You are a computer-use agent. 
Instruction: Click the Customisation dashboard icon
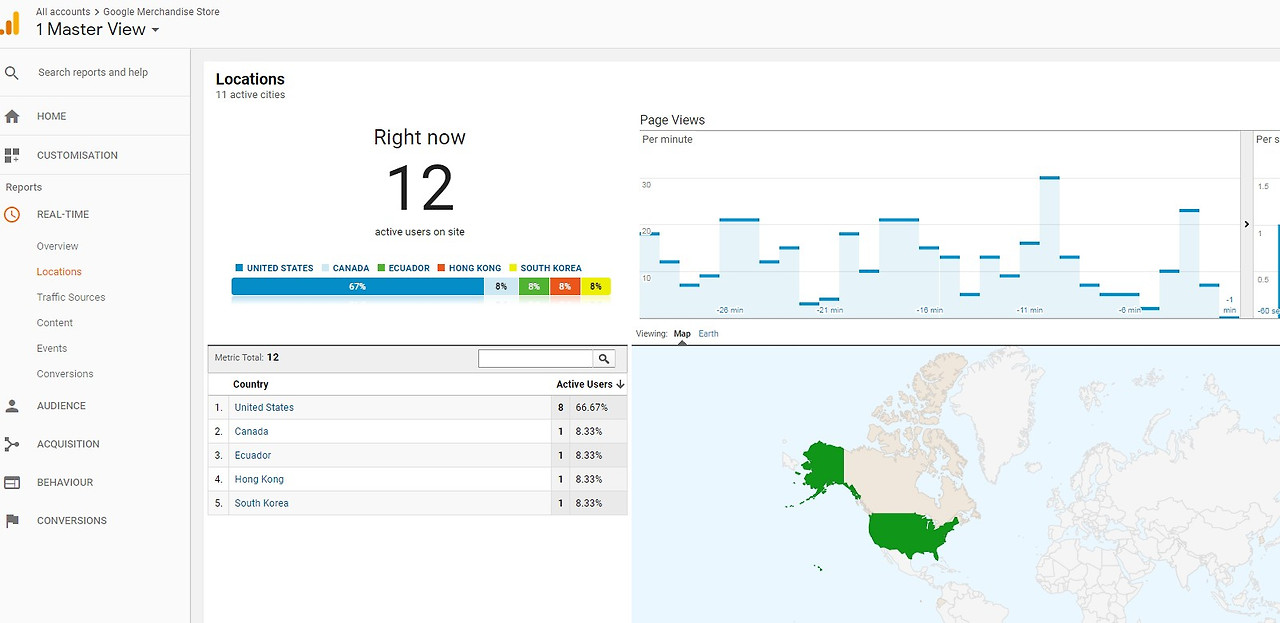coord(12,155)
